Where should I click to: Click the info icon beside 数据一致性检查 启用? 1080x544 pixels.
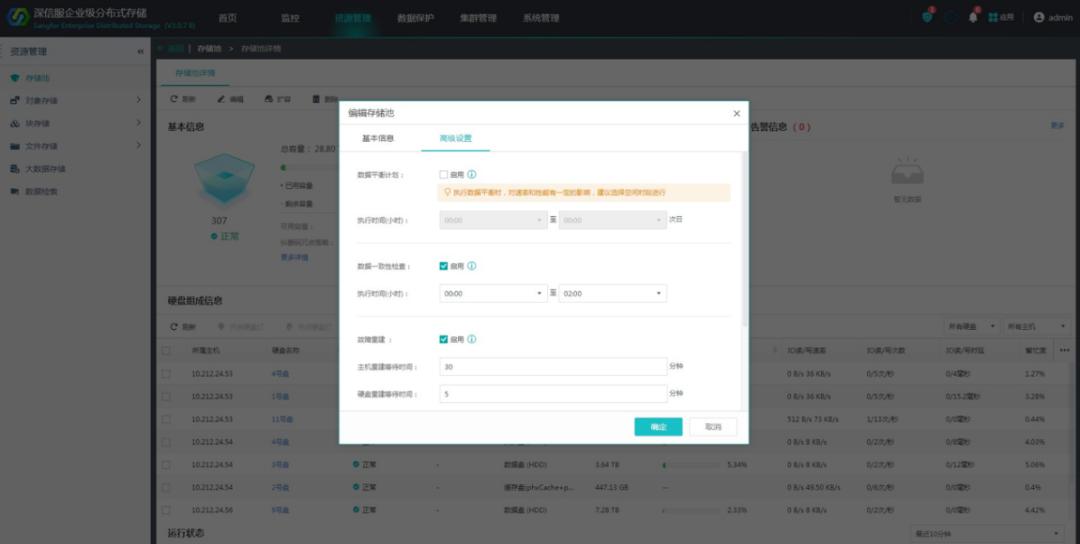click(x=472, y=266)
